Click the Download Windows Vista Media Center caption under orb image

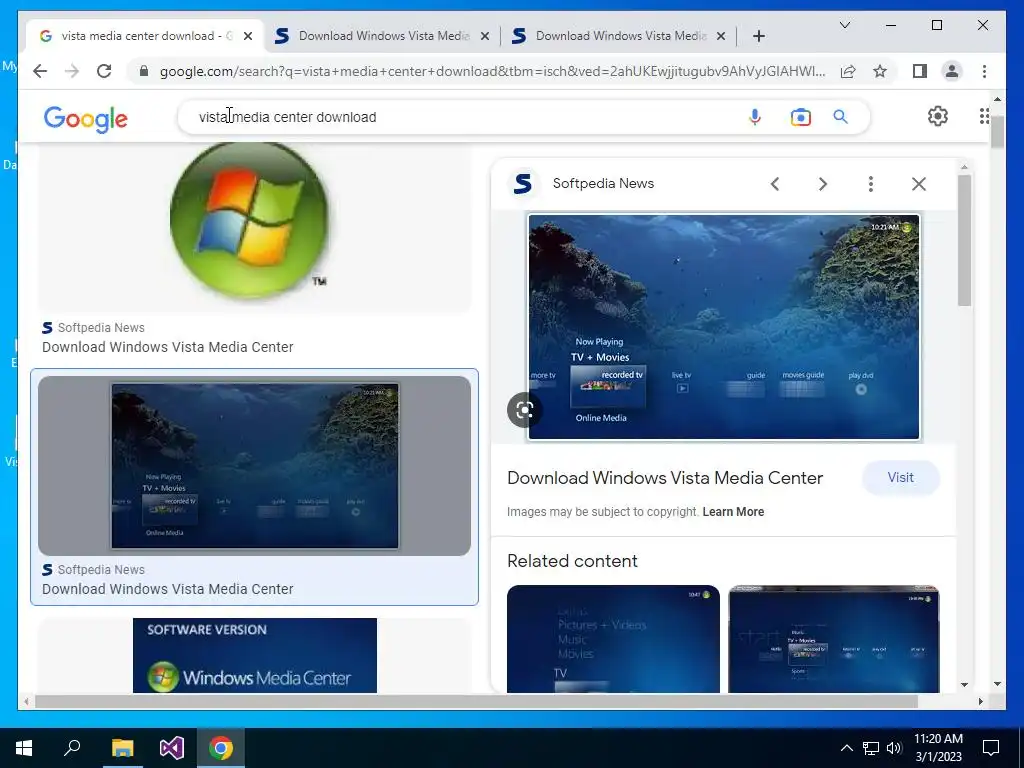tap(168, 347)
